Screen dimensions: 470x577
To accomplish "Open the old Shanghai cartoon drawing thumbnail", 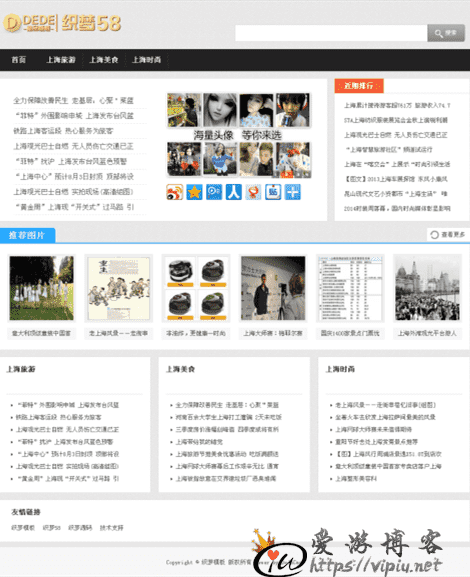I will 119,288.
